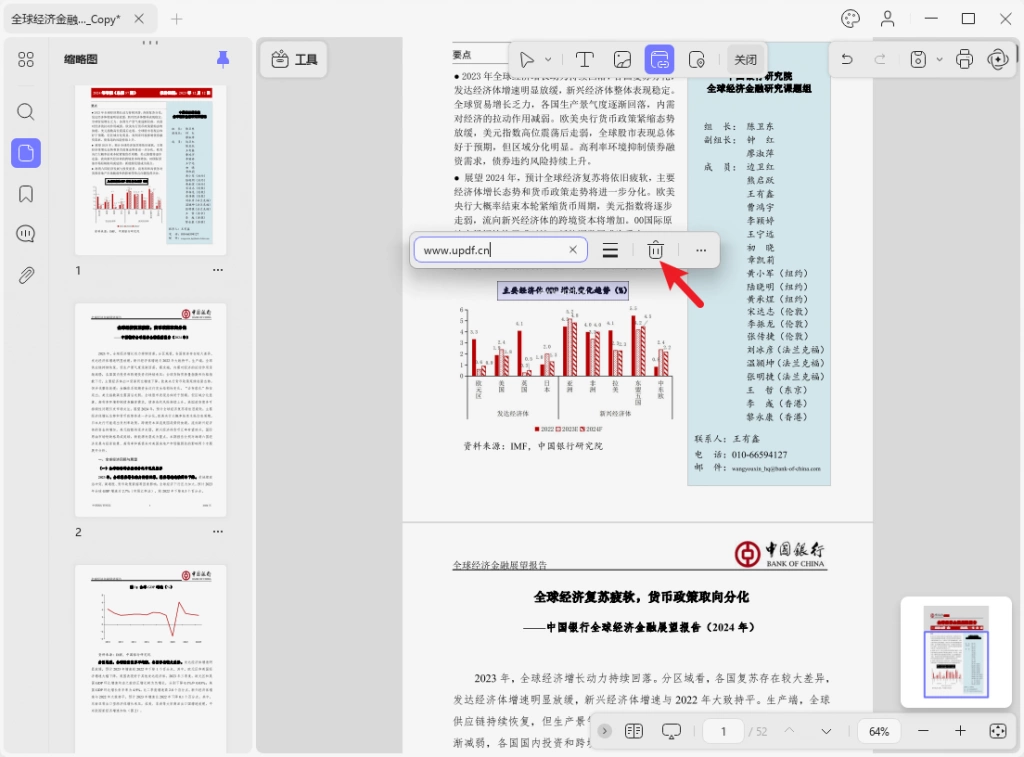Open the 工具 tools menu
The height and width of the screenshot is (757, 1024).
pos(294,59)
